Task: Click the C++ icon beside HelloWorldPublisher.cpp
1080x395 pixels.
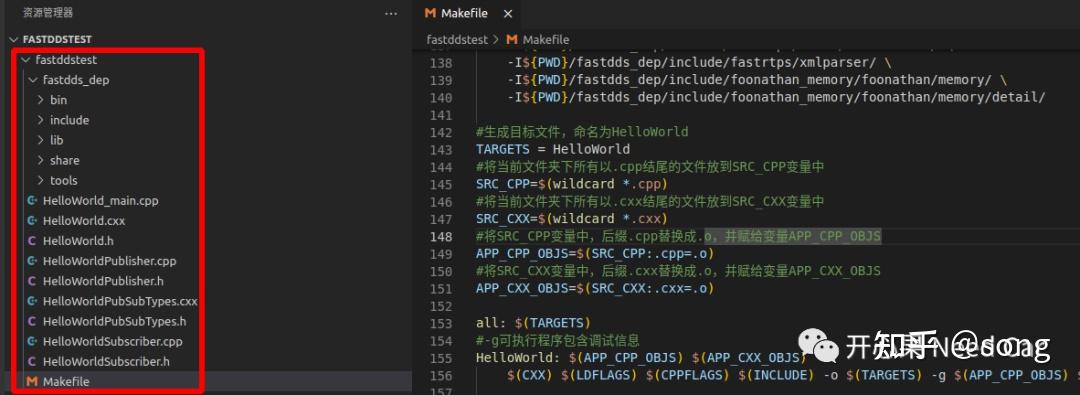Action: 32,261
